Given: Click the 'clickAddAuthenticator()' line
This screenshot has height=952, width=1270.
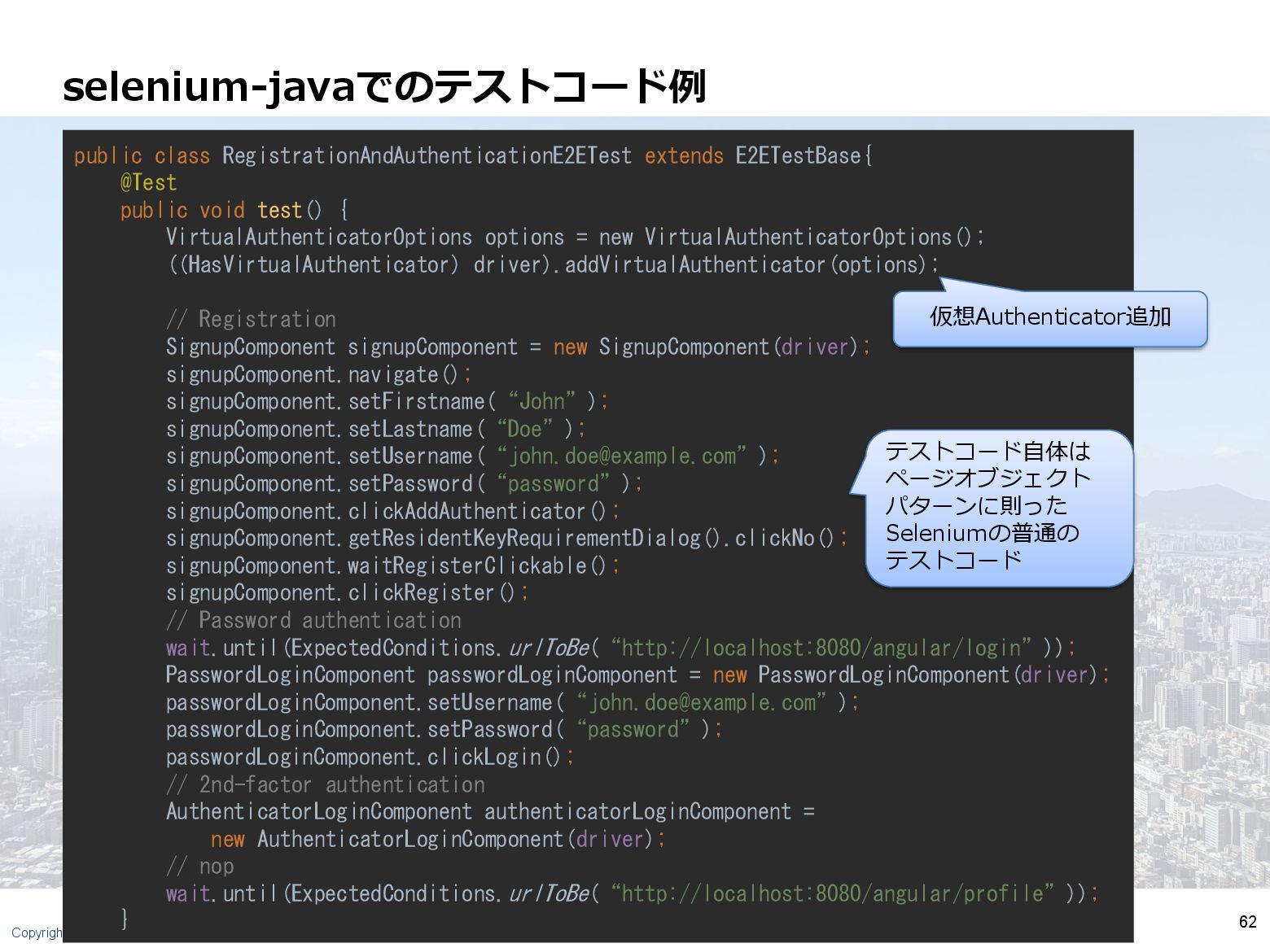Looking at the screenshot, I should [393, 511].
